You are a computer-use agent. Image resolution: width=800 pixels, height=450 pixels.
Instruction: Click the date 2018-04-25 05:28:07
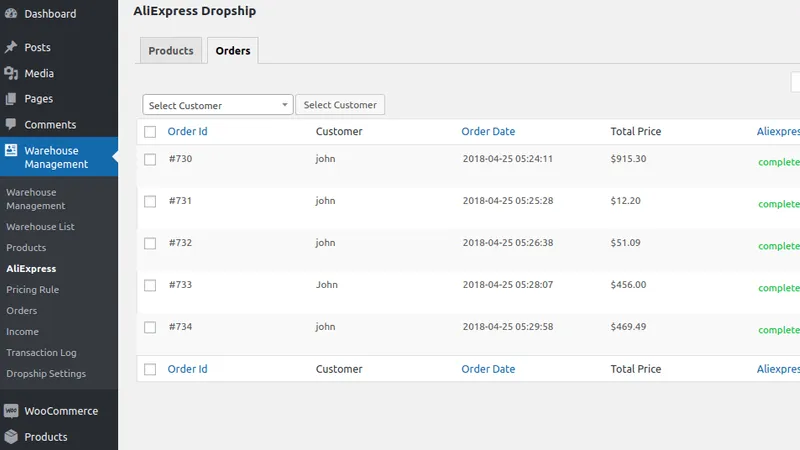(x=508, y=284)
